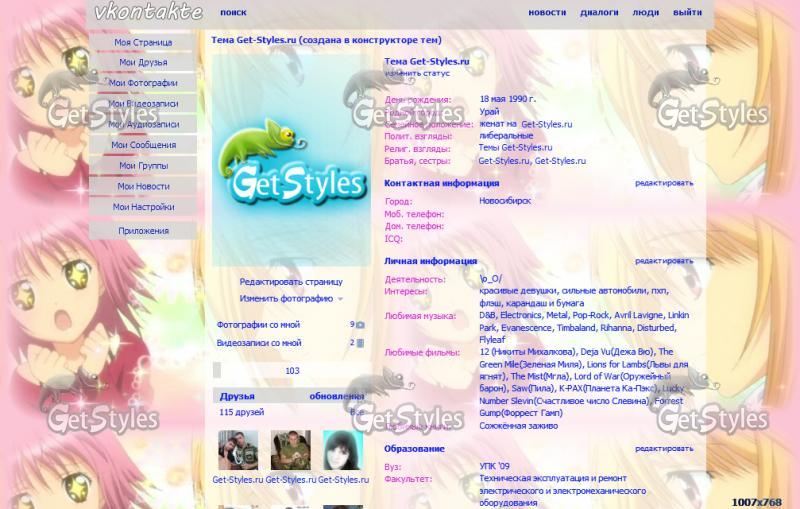
Task: Click поиск in the top bar
Action: tap(233, 13)
